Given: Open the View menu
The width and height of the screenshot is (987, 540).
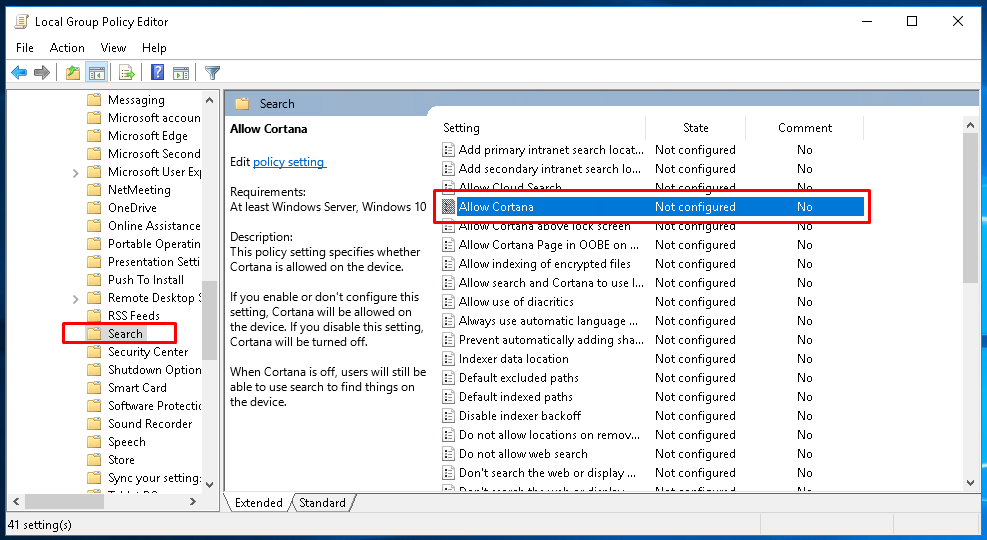Looking at the screenshot, I should click(x=113, y=48).
